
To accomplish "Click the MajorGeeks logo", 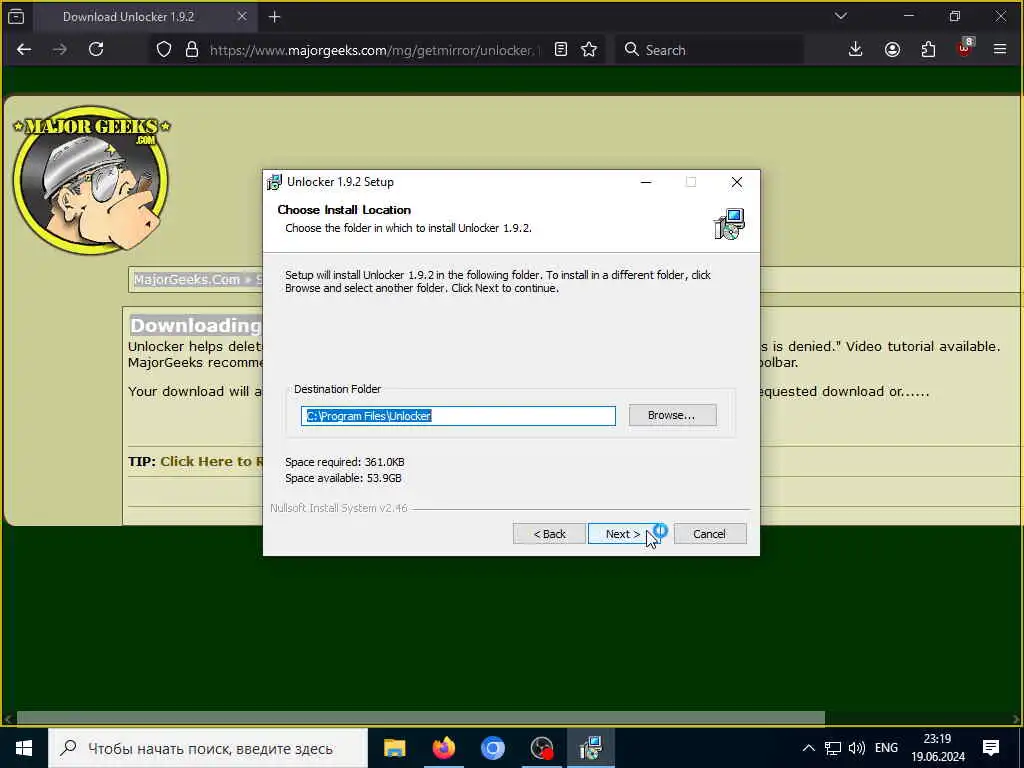I will (x=91, y=179).
